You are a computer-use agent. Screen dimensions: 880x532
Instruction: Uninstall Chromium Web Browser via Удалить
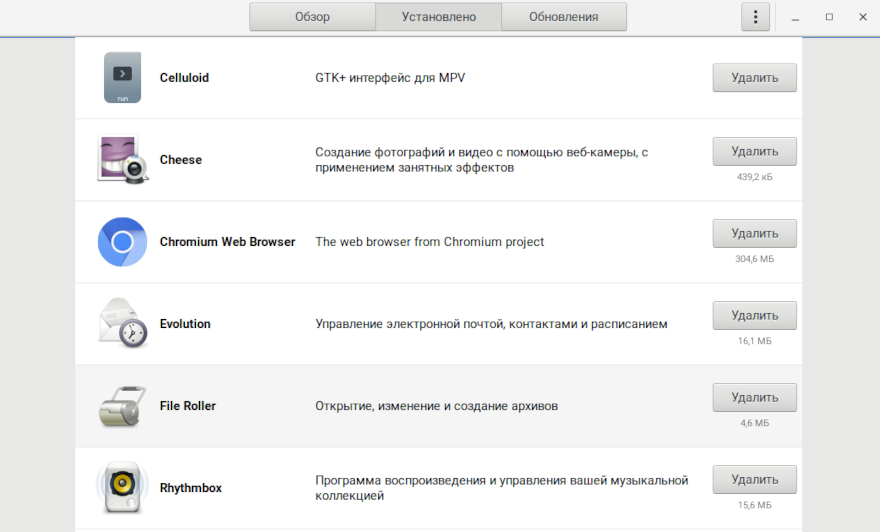point(754,234)
